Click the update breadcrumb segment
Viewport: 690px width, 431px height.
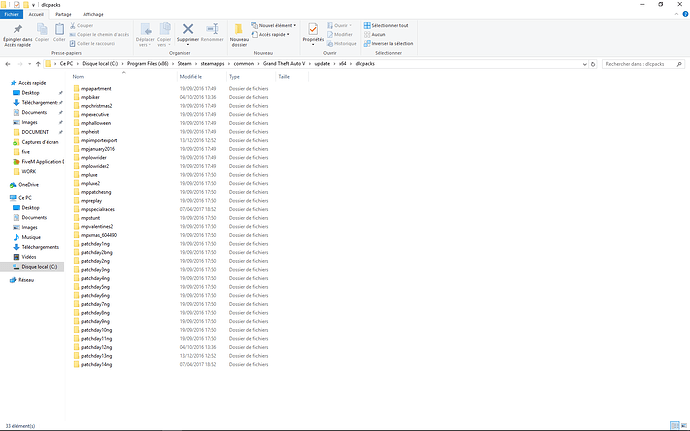(x=322, y=64)
